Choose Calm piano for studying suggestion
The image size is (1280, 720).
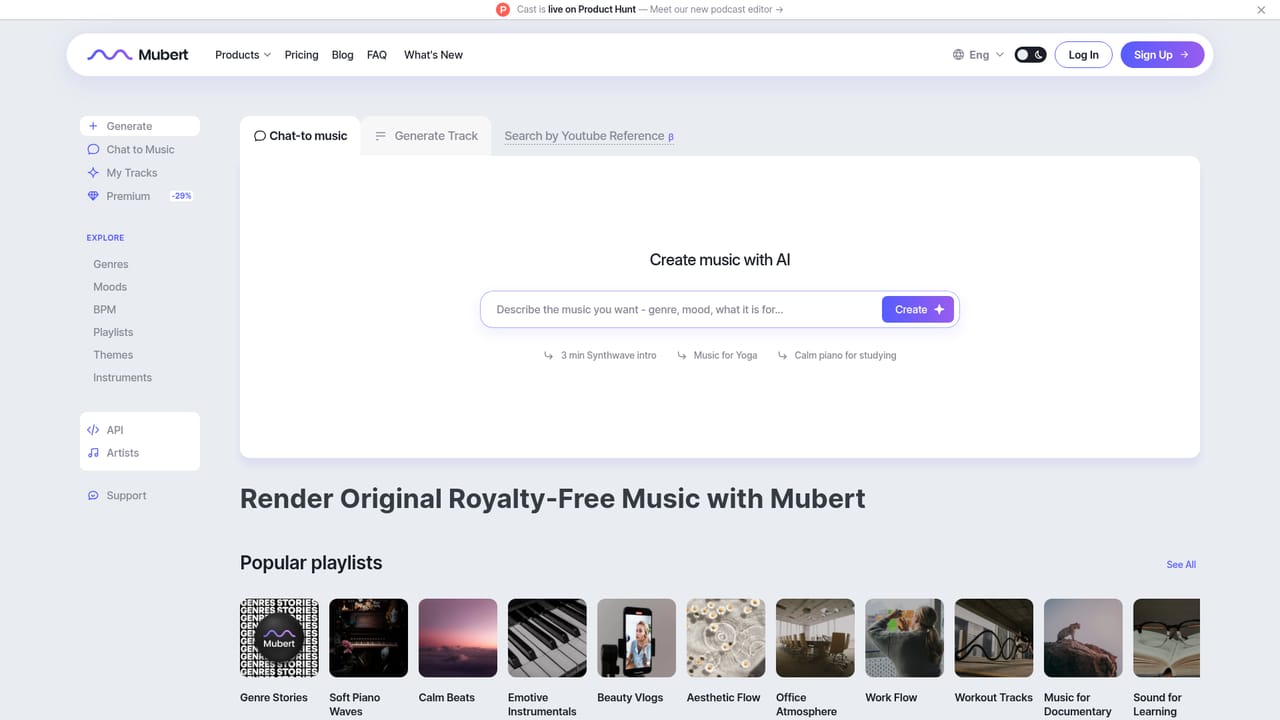(x=837, y=355)
